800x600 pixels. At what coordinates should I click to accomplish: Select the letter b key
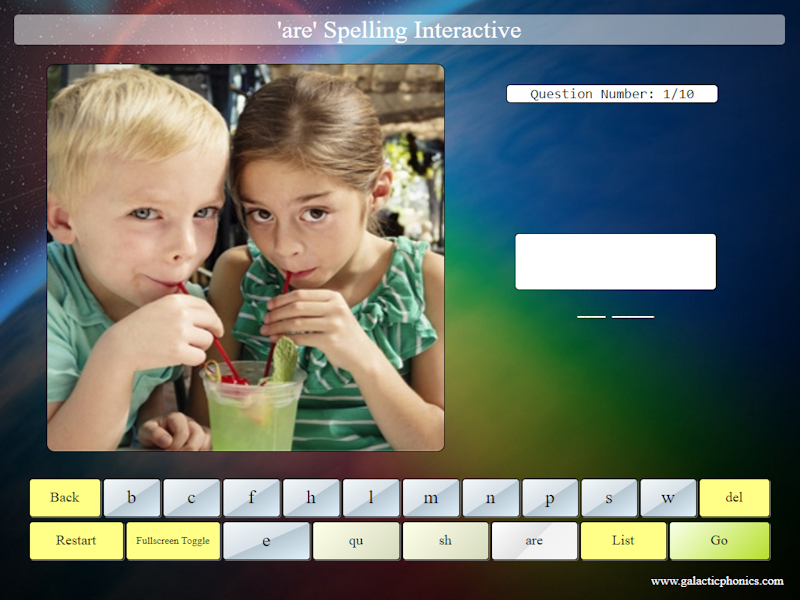(131, 497)
